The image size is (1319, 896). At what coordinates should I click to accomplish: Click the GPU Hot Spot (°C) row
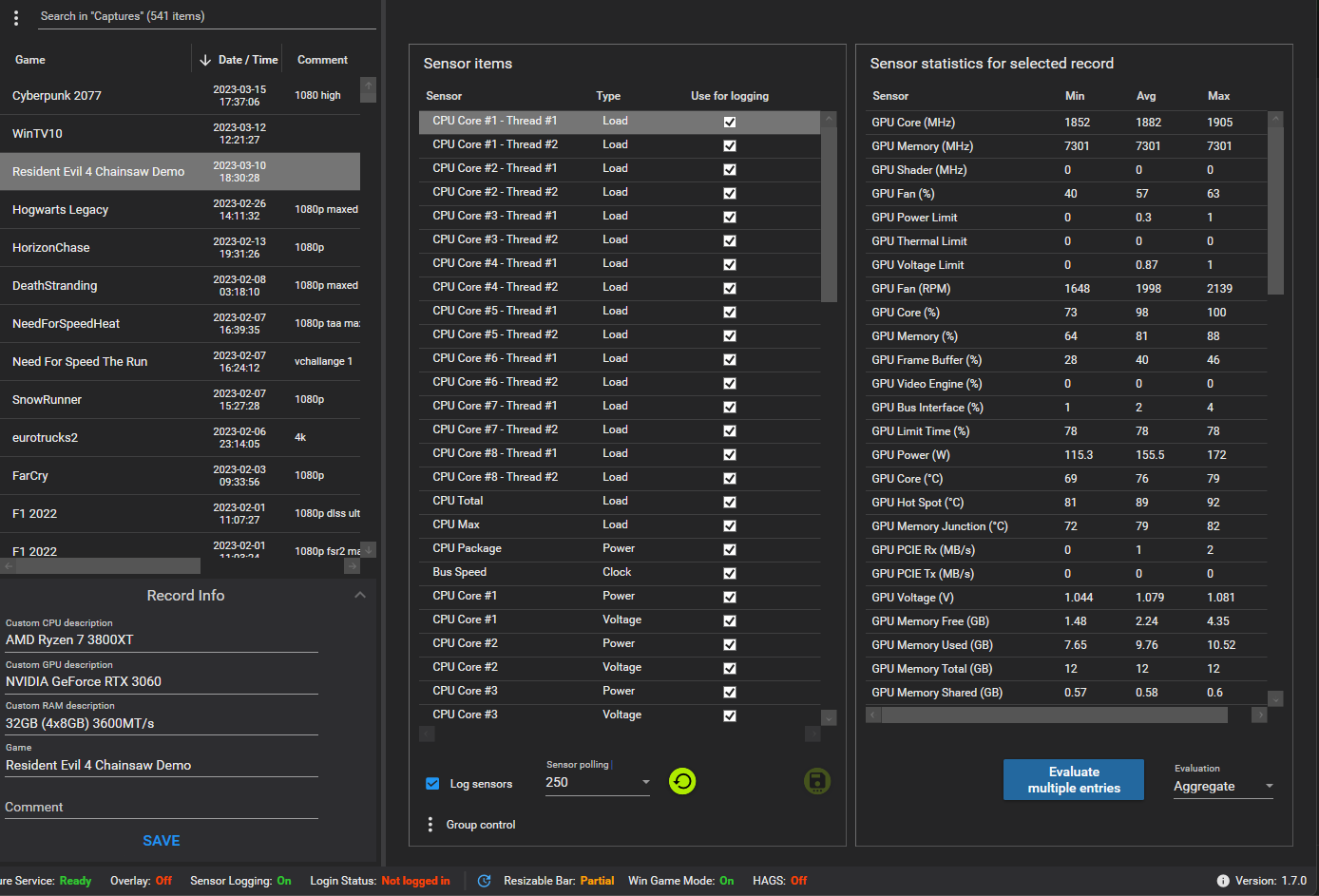coord(1066,503)
